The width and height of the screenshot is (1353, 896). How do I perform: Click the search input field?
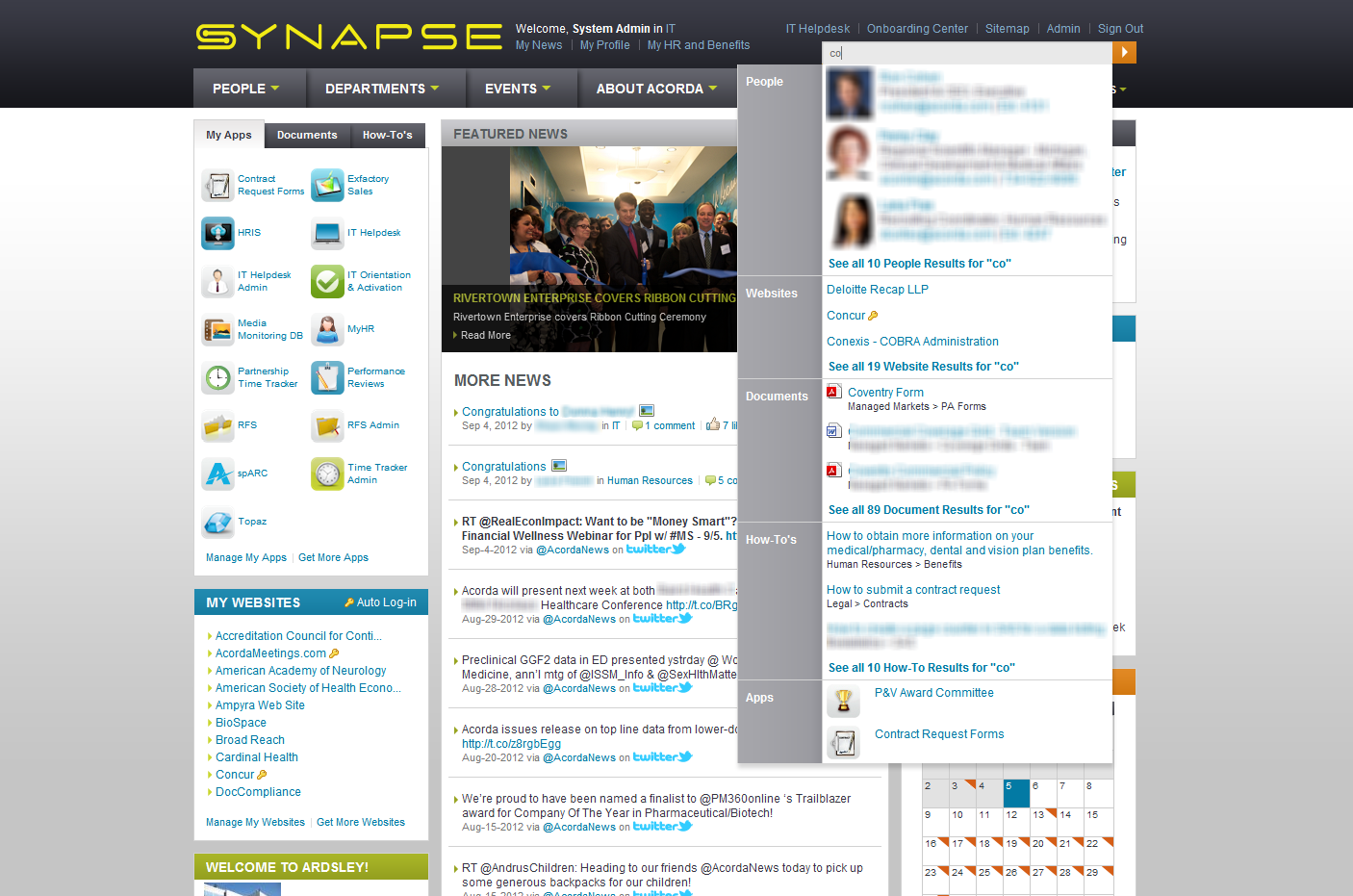click(967, 53)
